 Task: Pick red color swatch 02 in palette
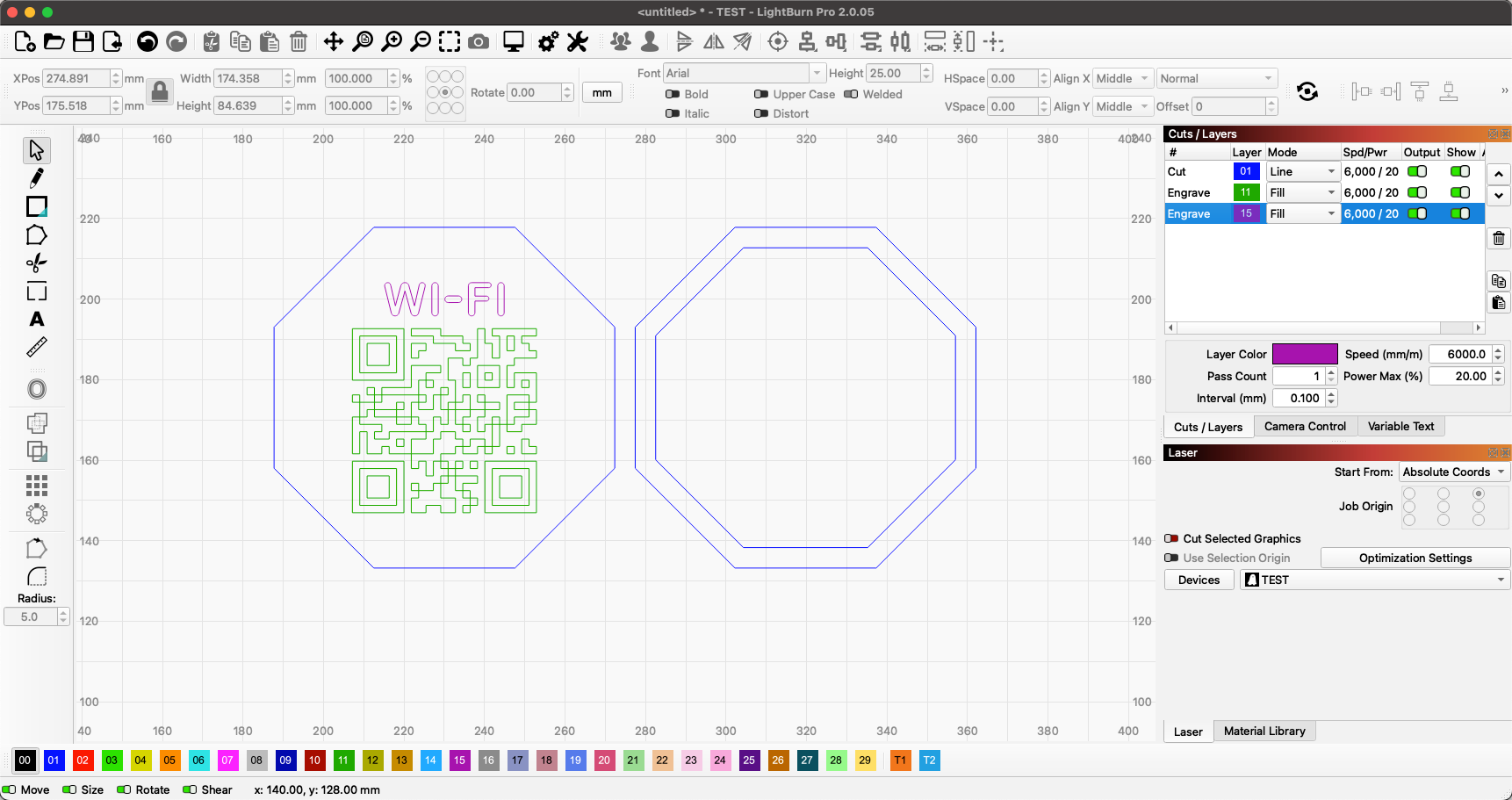click(83, 760)
